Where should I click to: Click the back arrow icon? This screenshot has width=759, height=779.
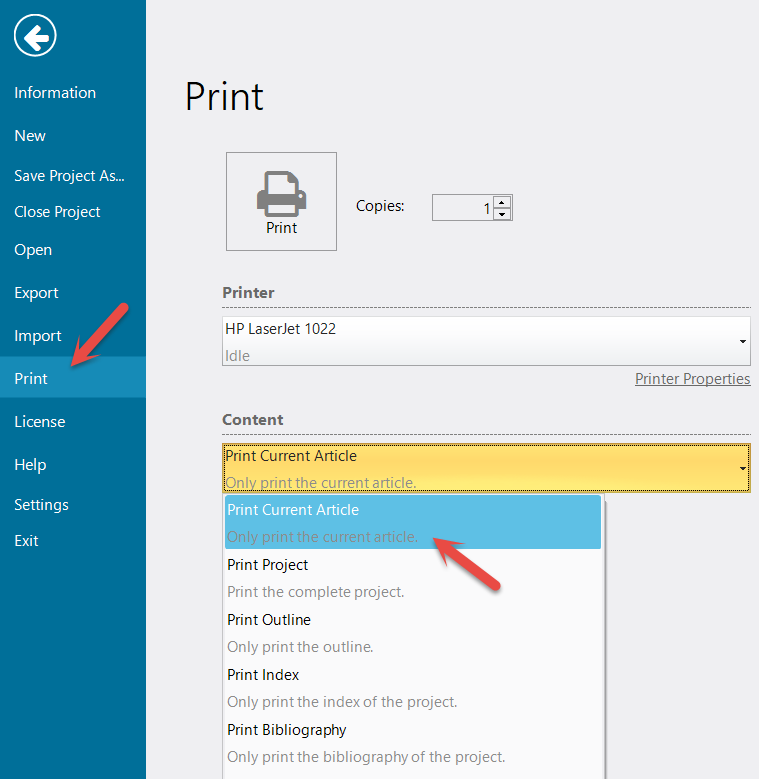[35, 38]
